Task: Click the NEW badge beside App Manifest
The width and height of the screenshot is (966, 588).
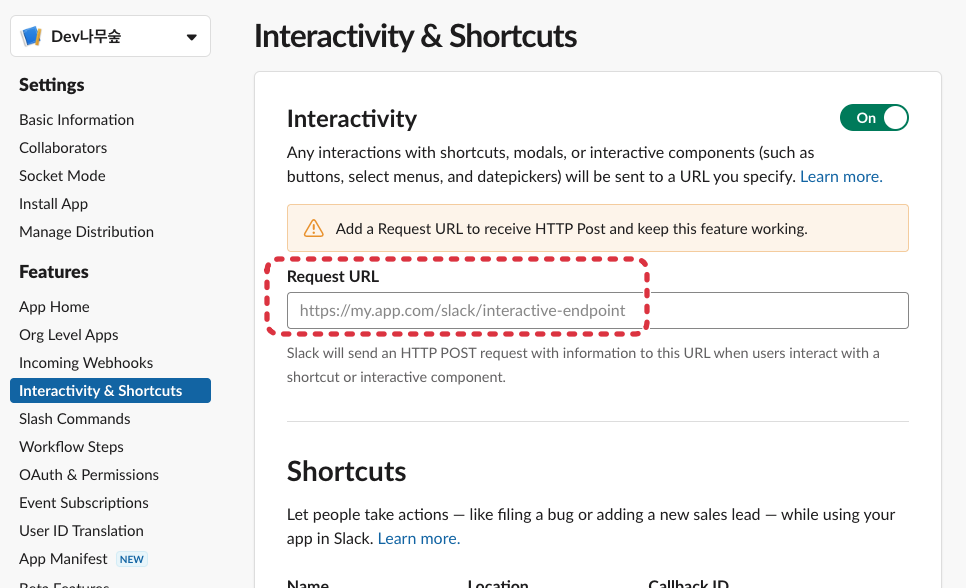Action: tap(132, 559)
